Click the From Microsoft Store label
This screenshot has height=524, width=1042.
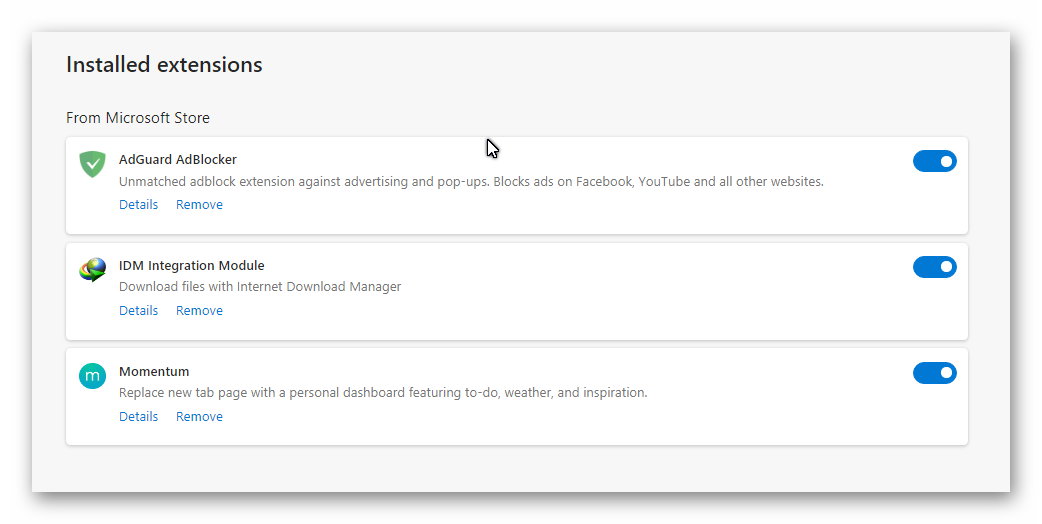tap(138, 118)
